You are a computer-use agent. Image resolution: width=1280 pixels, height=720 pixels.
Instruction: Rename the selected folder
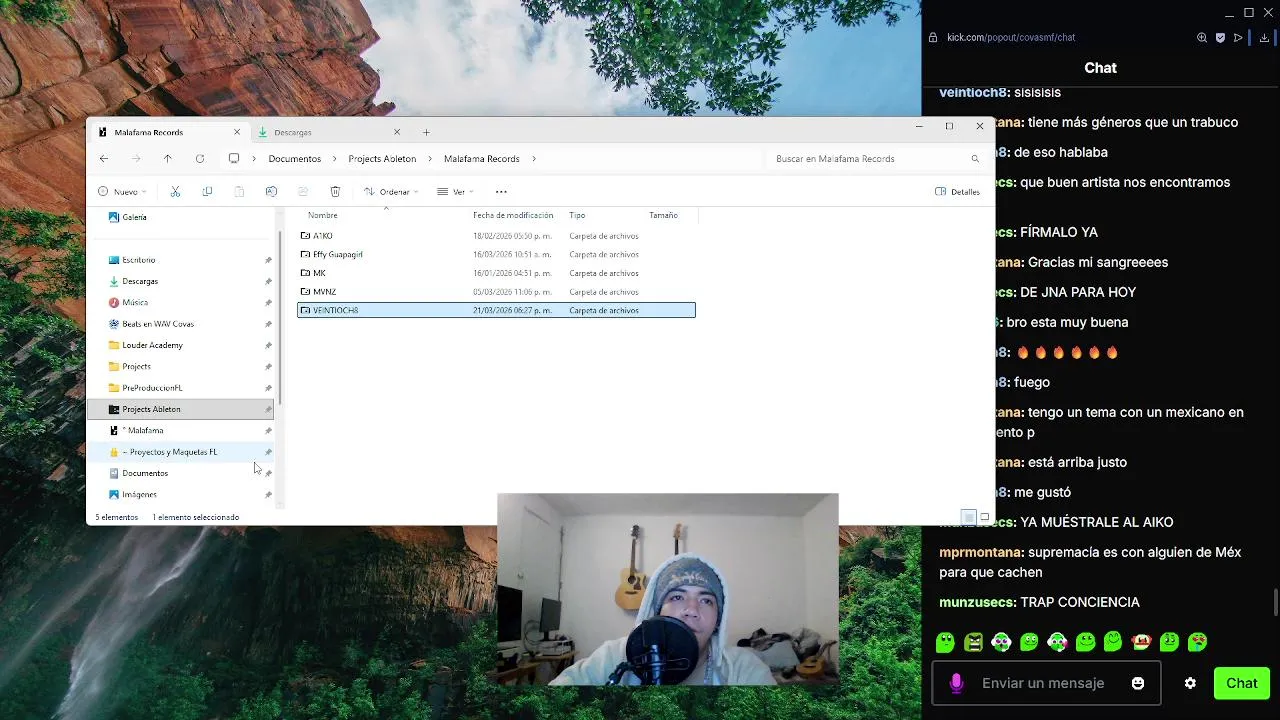(271, 192)
